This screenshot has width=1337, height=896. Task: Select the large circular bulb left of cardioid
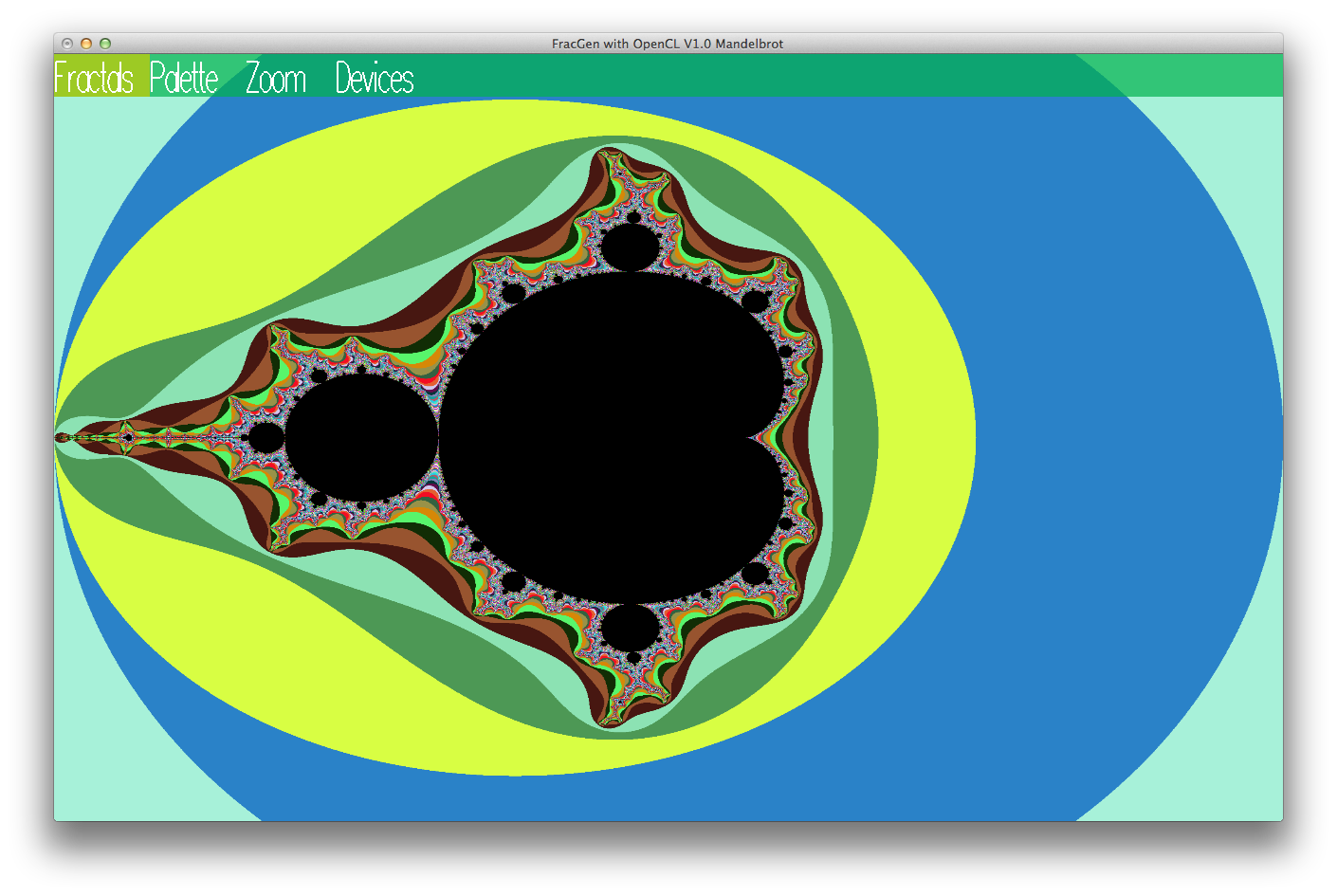[x=362, y=437]
